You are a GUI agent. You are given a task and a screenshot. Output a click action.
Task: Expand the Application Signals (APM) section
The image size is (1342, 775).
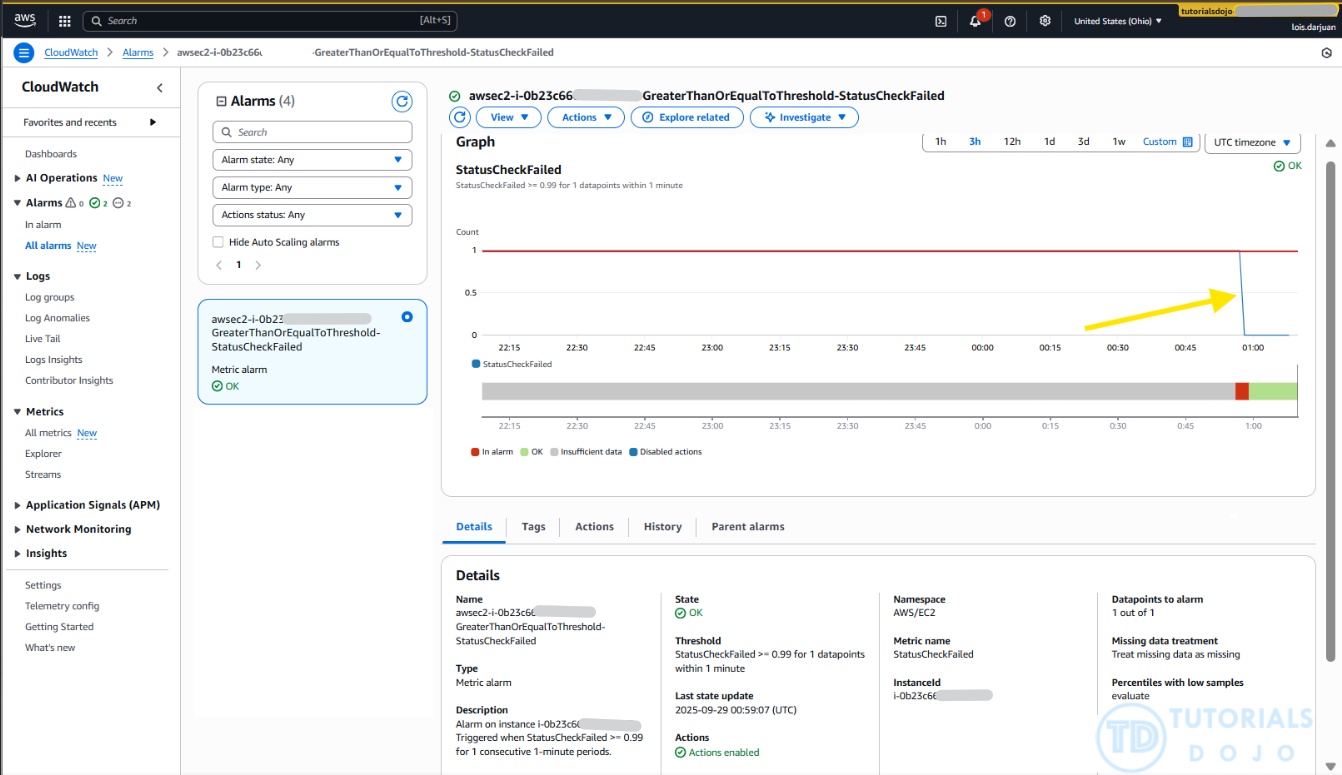[18, 505]
